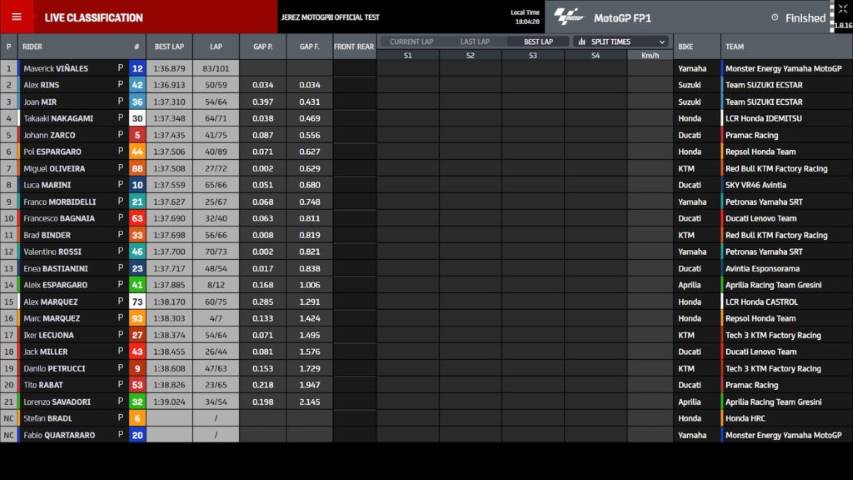This screenshot has height=480, width=853.
Task: Click team LCR Honda CASTROL
Action: pos(761,301)
